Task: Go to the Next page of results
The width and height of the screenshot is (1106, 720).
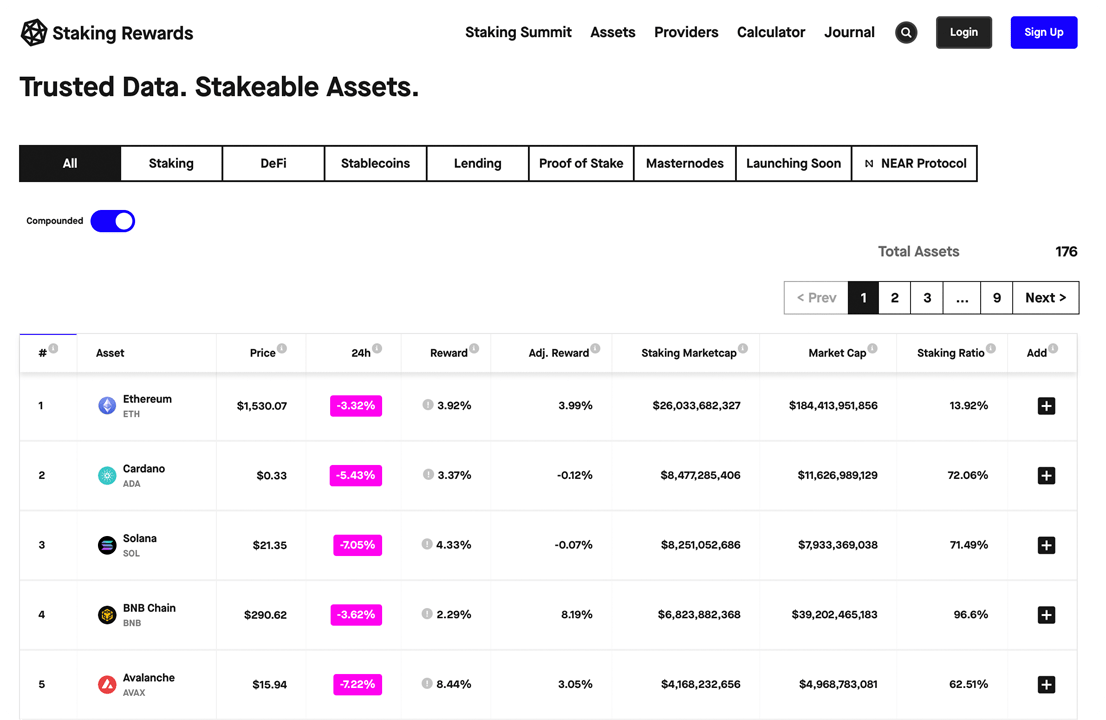Action: coord(1045,298)
